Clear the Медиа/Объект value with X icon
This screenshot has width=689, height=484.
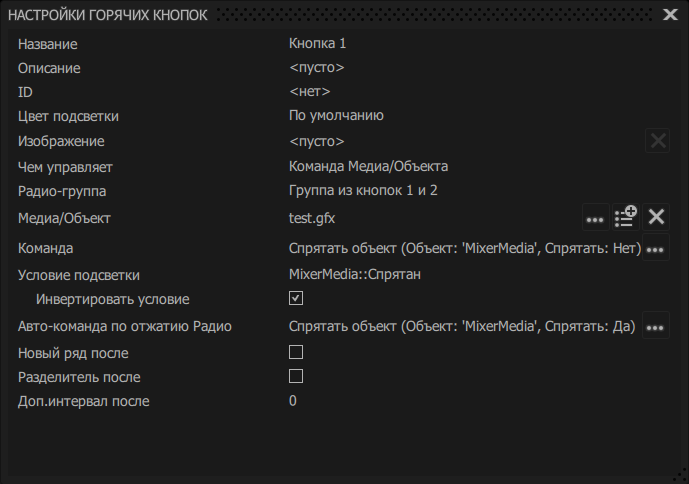656,217
